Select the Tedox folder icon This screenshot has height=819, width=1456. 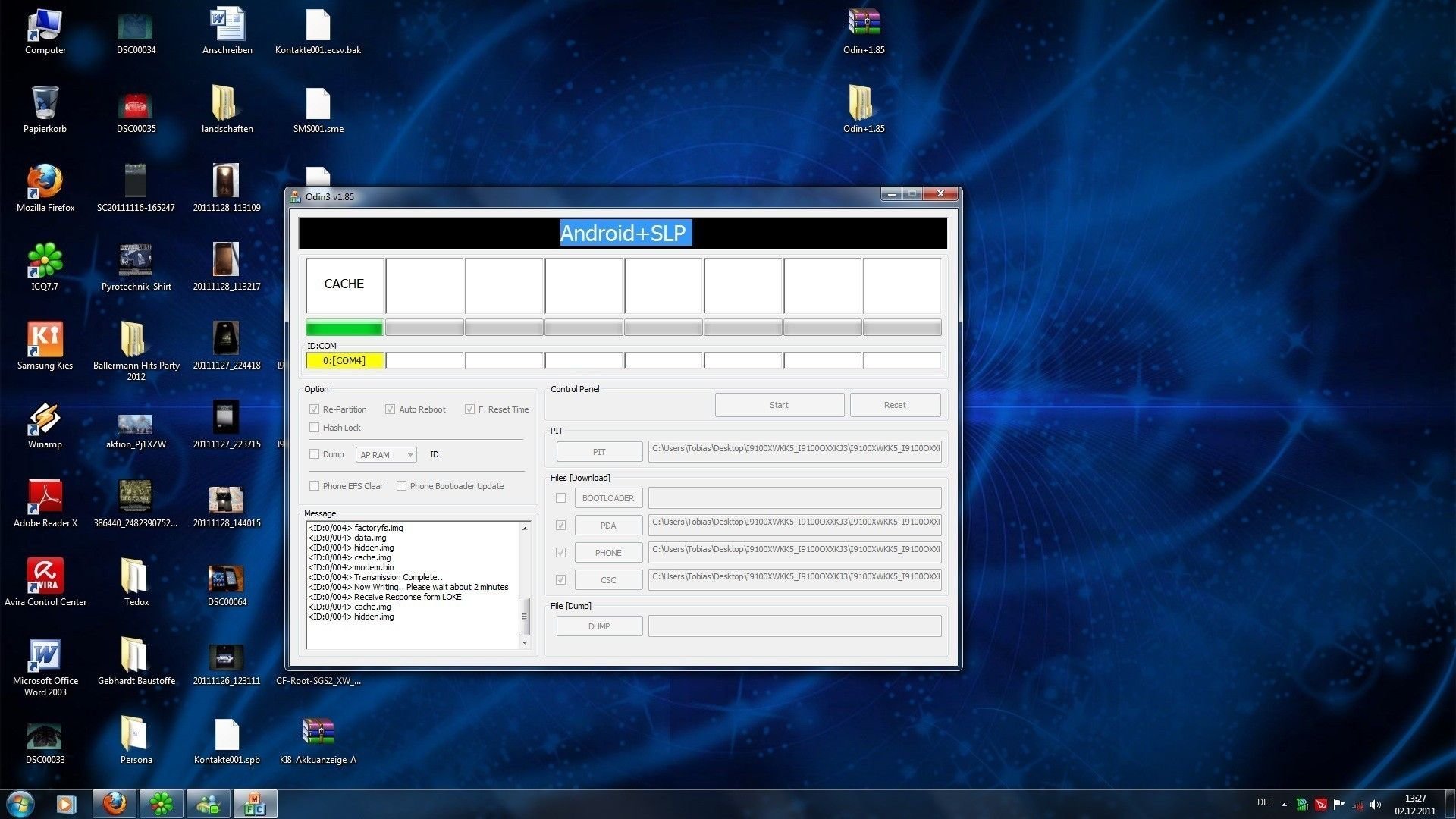(x=136, y=583)
